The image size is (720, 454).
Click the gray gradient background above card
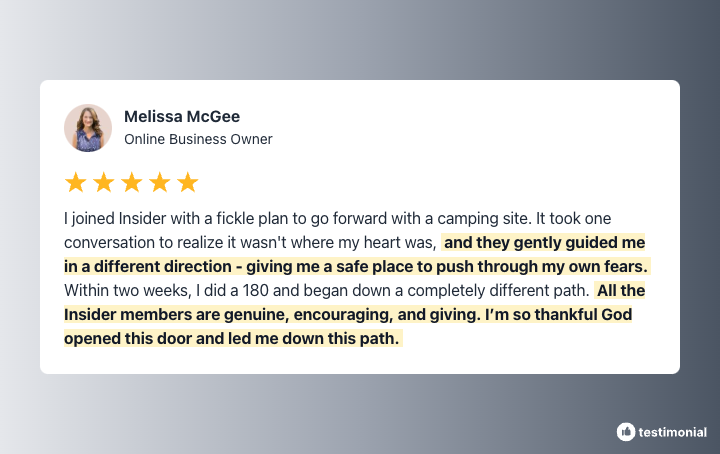pyautogui.click(x=360, y=39)
